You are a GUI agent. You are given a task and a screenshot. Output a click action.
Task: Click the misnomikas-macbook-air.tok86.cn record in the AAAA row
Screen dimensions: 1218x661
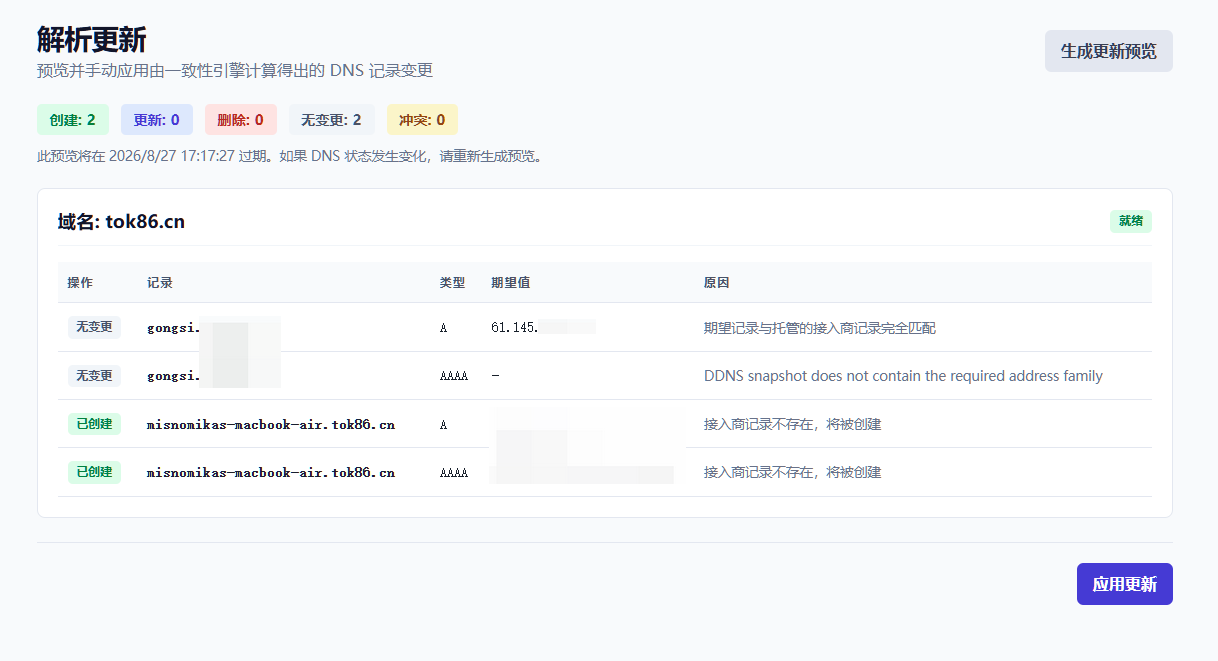[x=271, y=473]
